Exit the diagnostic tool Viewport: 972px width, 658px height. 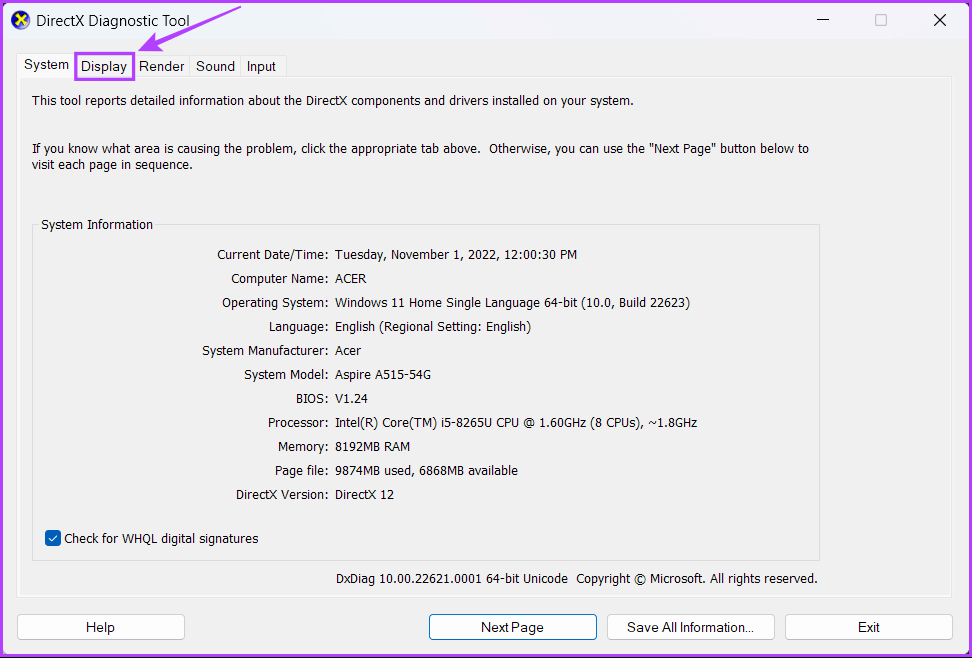[x=868, y=627]
